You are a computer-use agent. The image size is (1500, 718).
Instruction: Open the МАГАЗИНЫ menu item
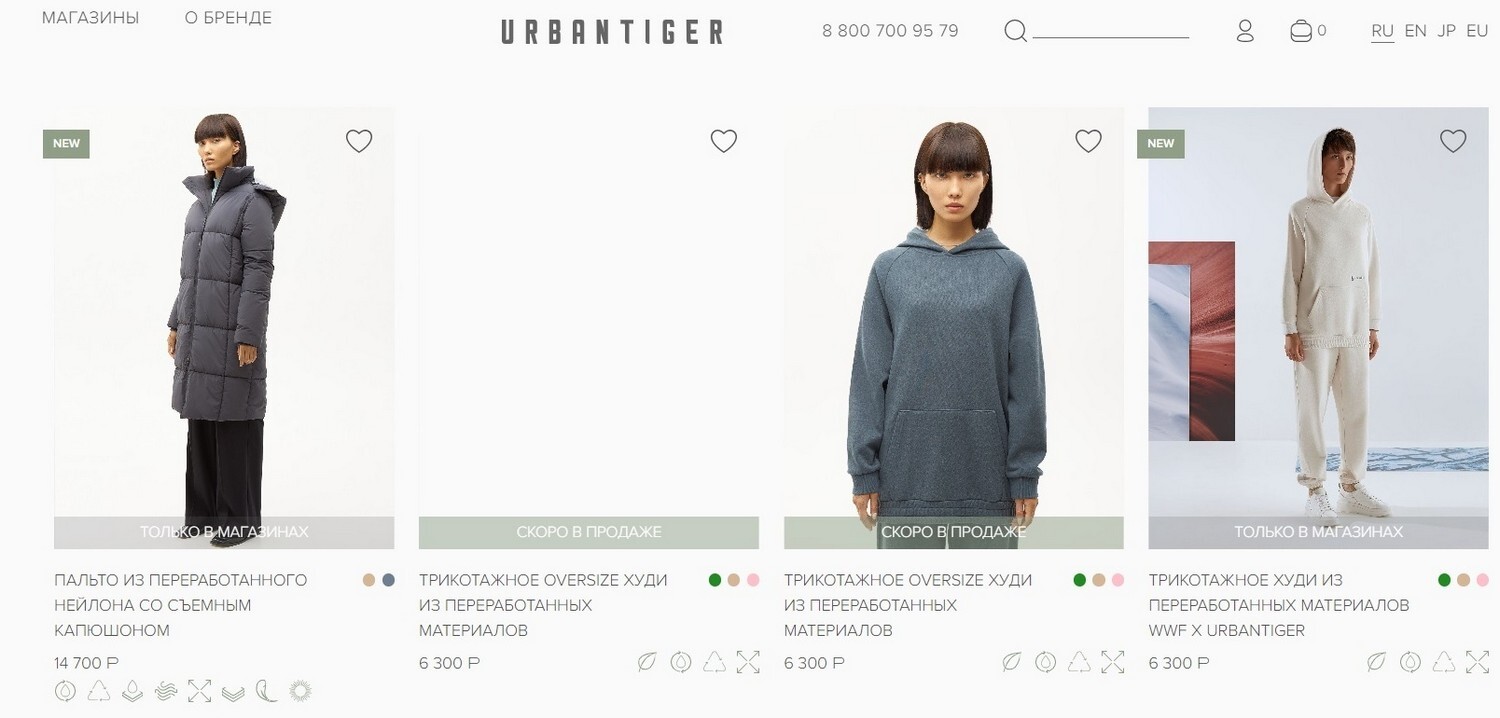click(91, 18)
